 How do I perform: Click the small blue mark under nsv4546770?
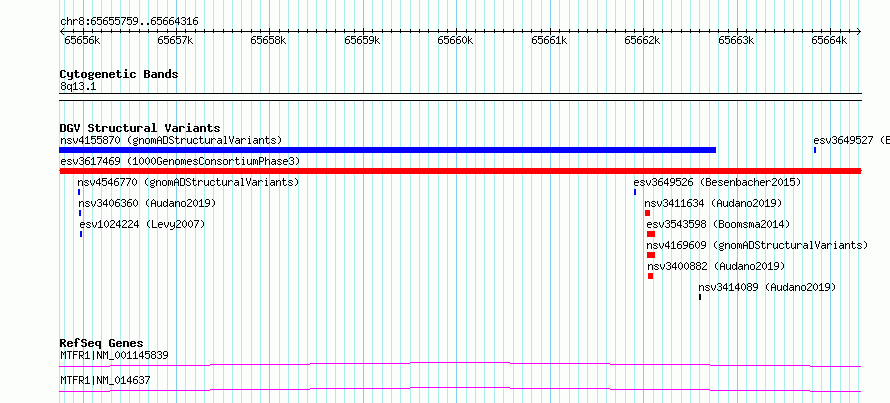coord(79,192)
